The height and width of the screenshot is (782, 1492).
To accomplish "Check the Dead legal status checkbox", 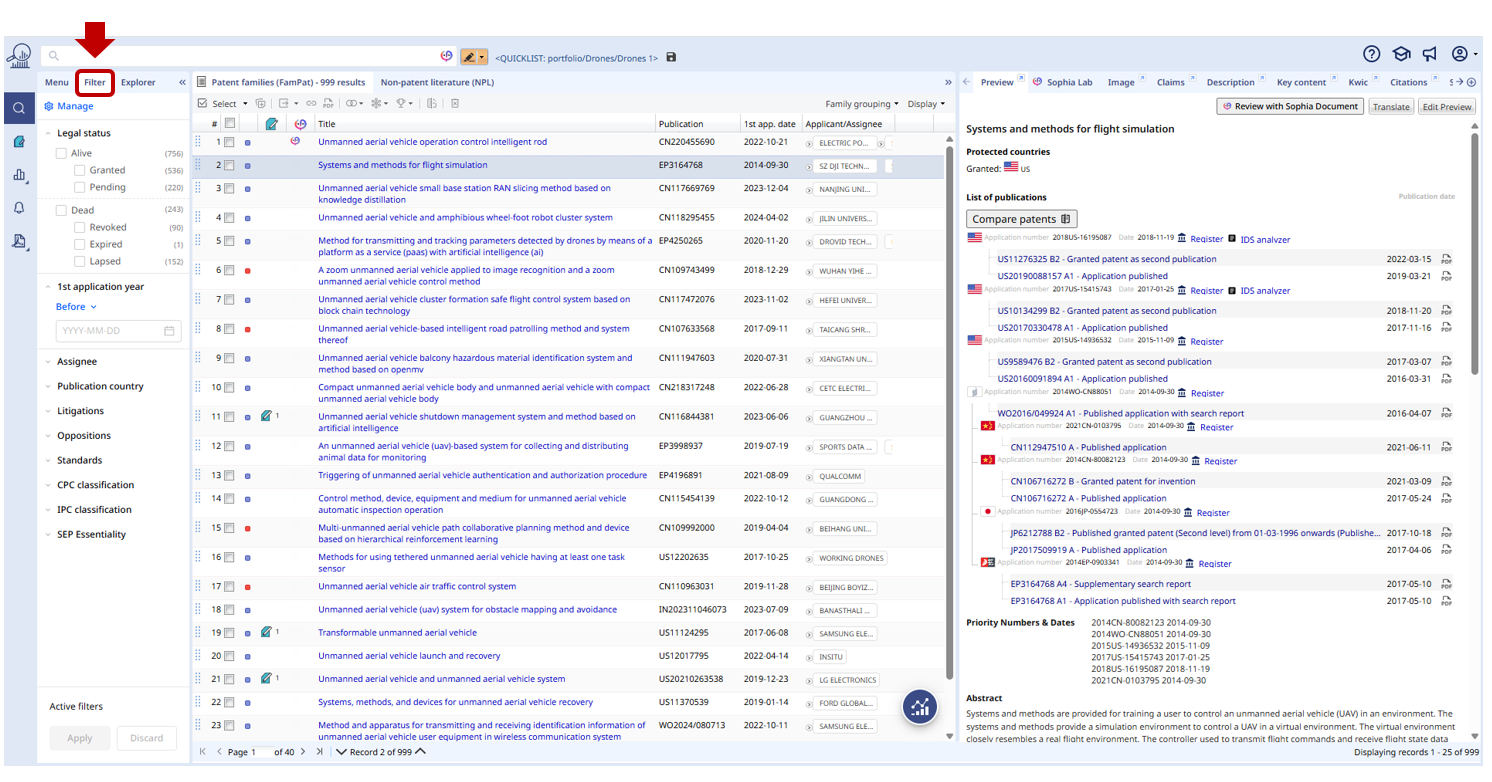I will click(x=62, y=211).
